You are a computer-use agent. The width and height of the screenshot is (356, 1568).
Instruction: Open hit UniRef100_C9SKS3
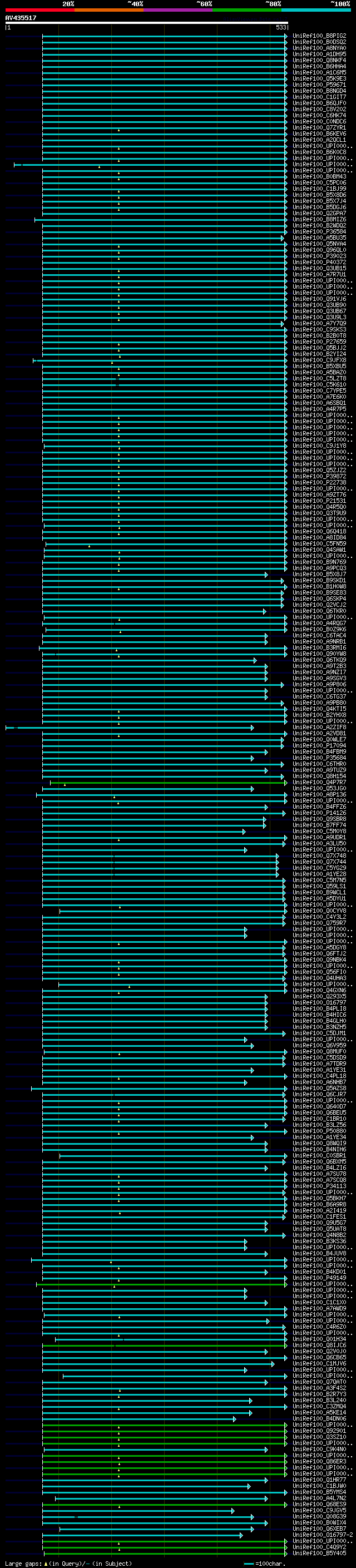tap(319, 329)
